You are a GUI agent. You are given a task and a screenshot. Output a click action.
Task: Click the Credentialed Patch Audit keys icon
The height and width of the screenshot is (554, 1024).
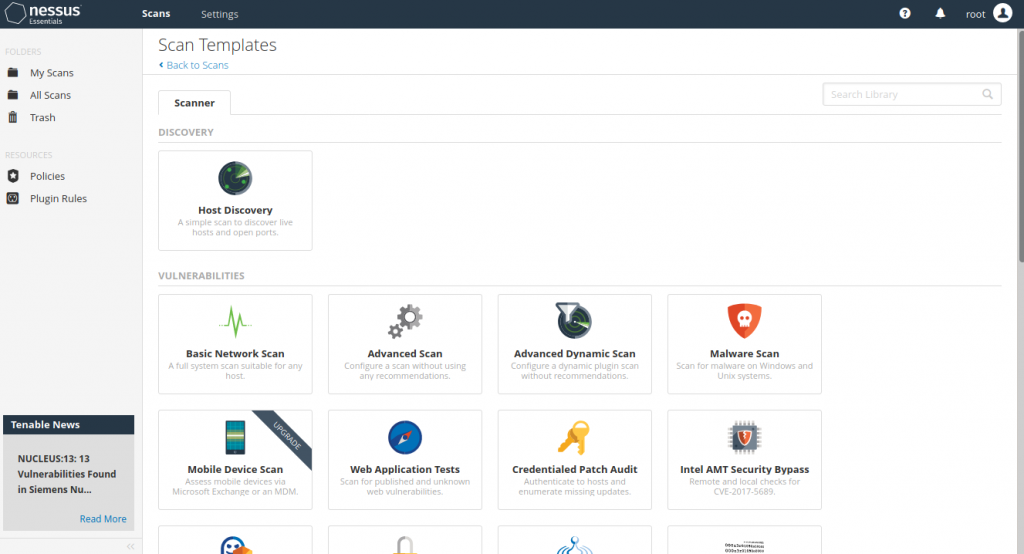pos(574,437)
